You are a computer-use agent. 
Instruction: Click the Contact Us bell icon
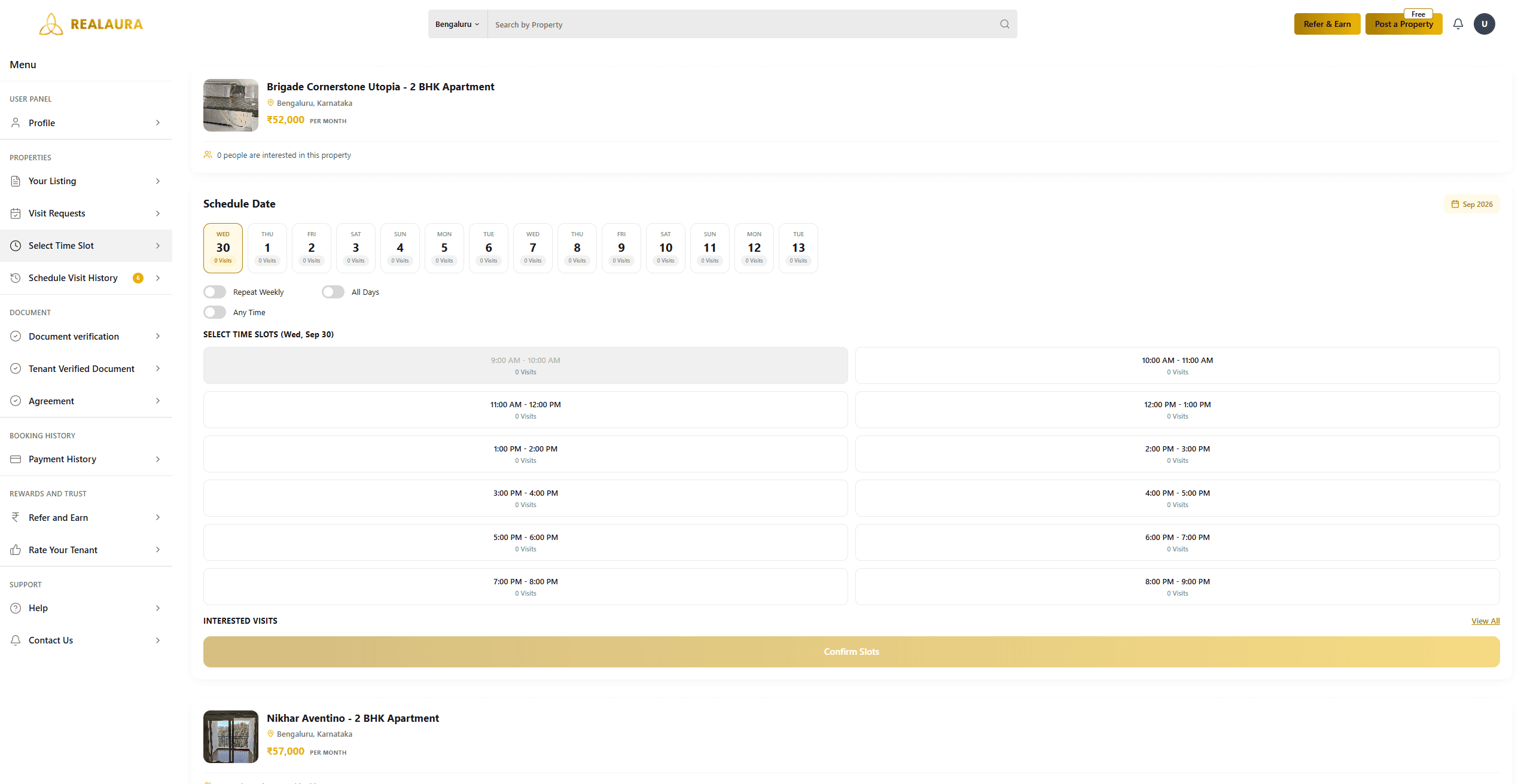click(16, 640)
